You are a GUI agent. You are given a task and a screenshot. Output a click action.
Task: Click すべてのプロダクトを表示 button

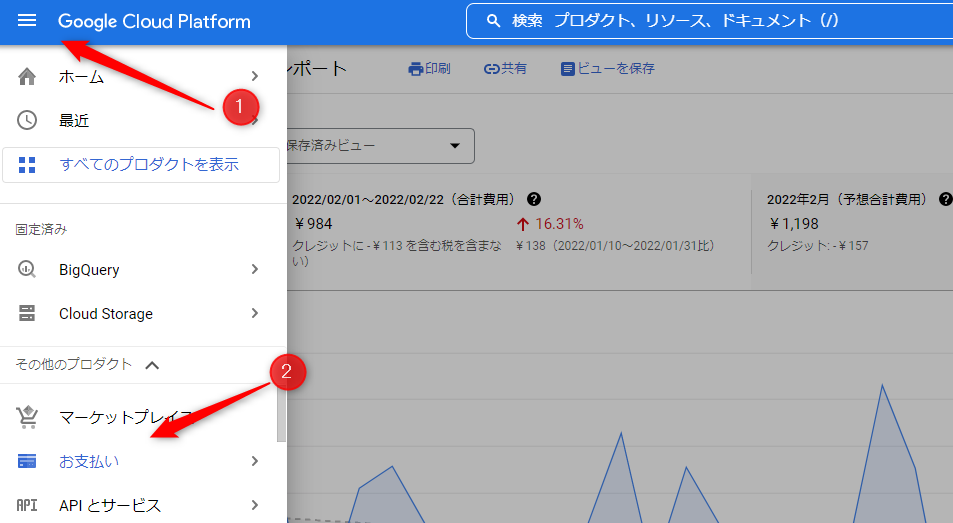coord(141,165)
